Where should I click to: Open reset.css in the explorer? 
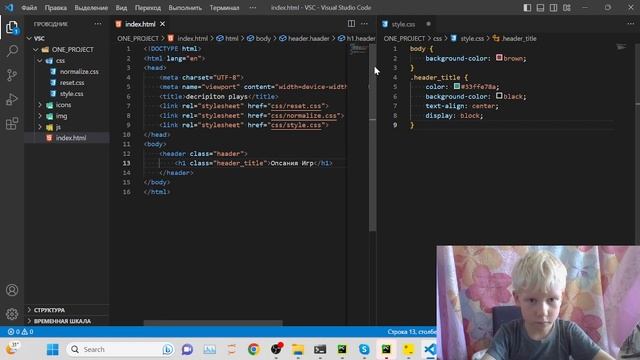click(72, 82)
